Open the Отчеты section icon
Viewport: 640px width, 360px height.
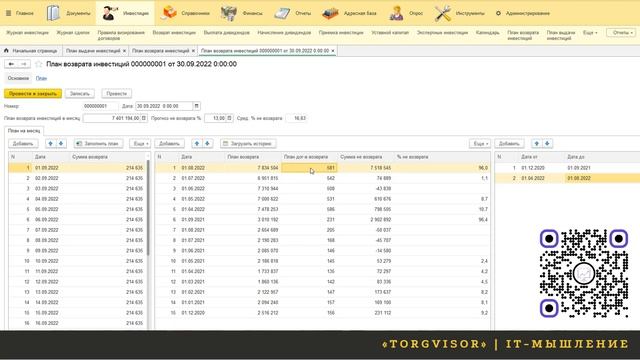pyautogui.click(x=282, y=13)
